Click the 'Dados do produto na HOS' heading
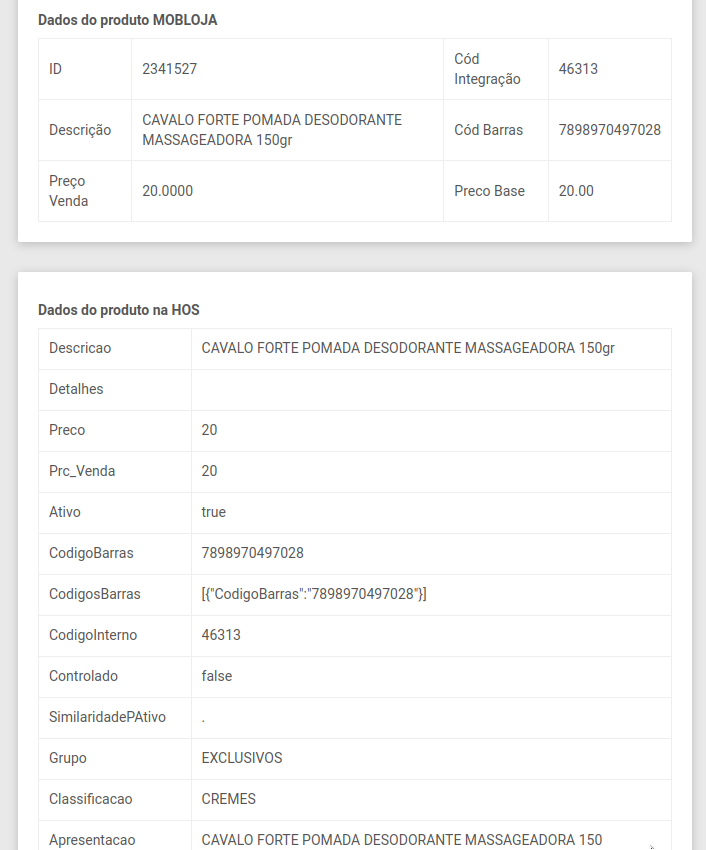This screenshot has width=706, height=850. tap(119, 310)
